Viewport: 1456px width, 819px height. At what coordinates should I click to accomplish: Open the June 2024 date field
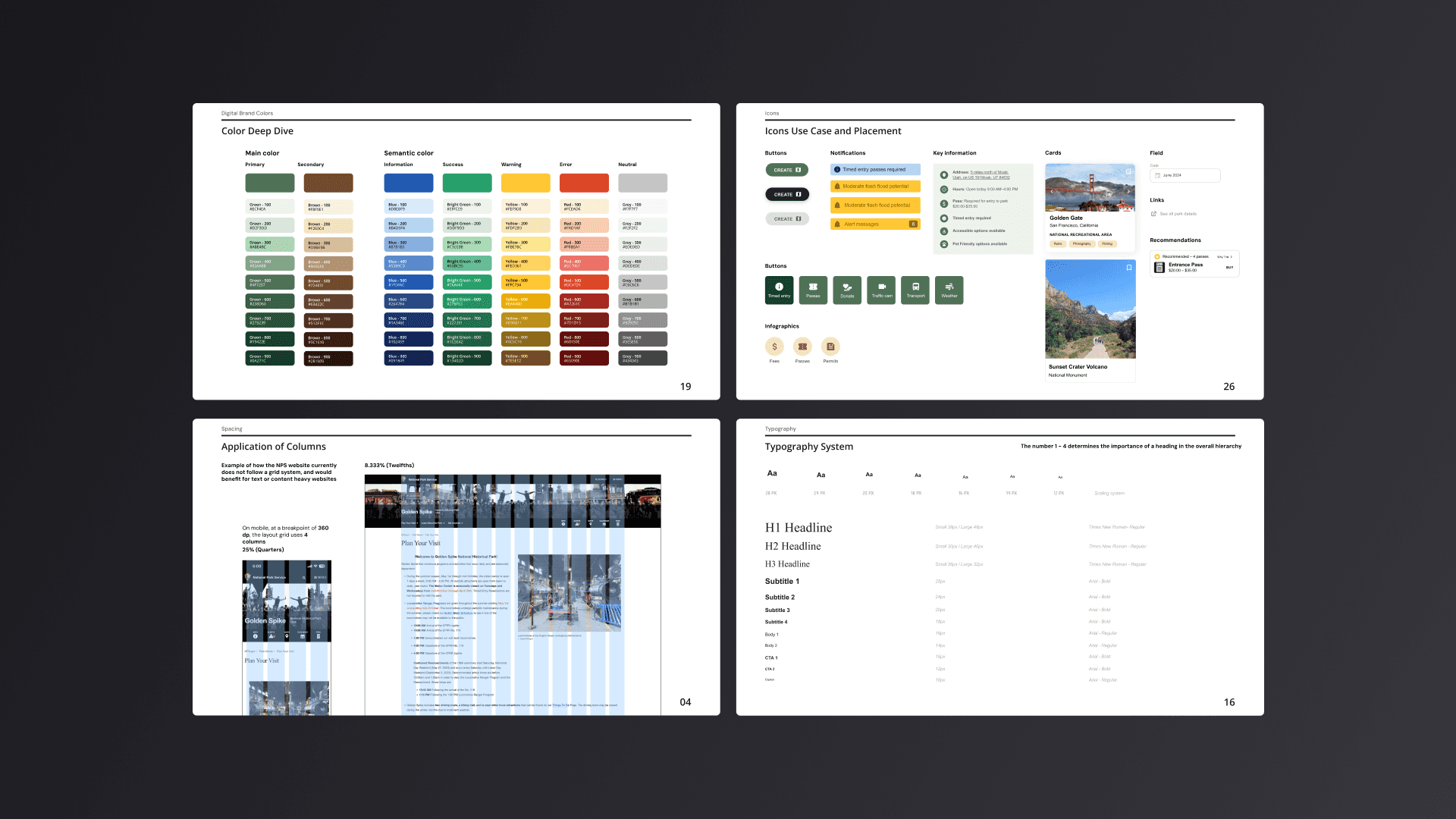pos(1185,175)
